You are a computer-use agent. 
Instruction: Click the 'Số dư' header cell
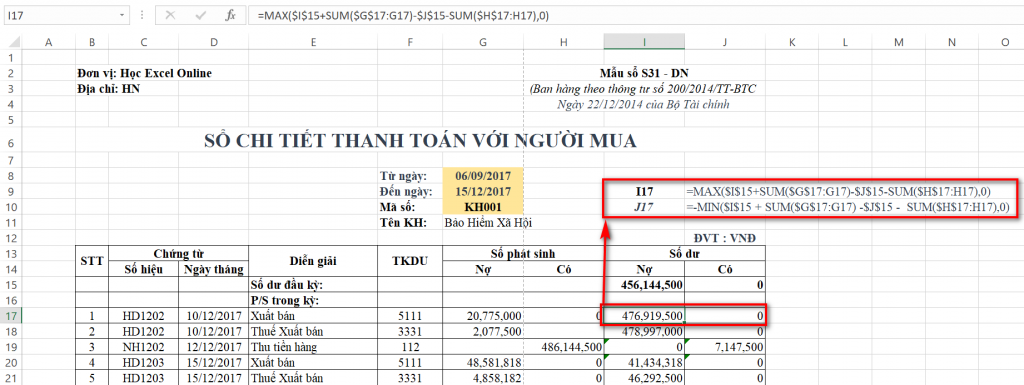(684, 253)
